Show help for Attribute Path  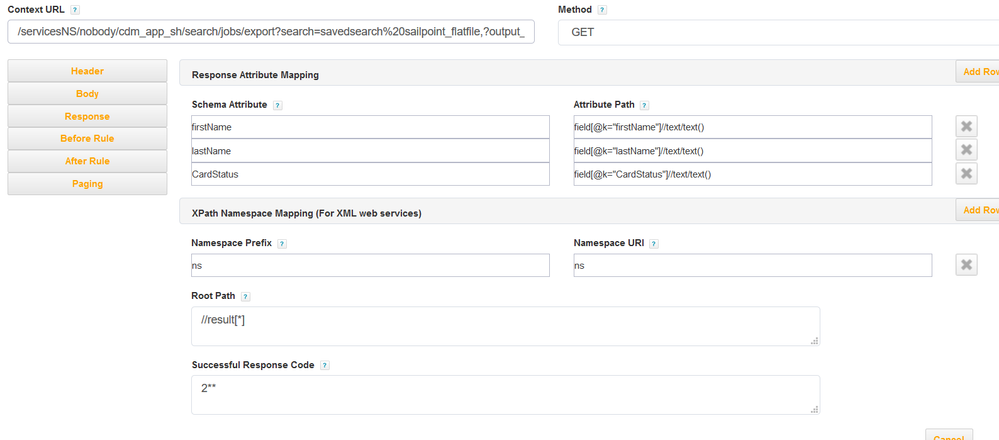click(x=645, y=105)
